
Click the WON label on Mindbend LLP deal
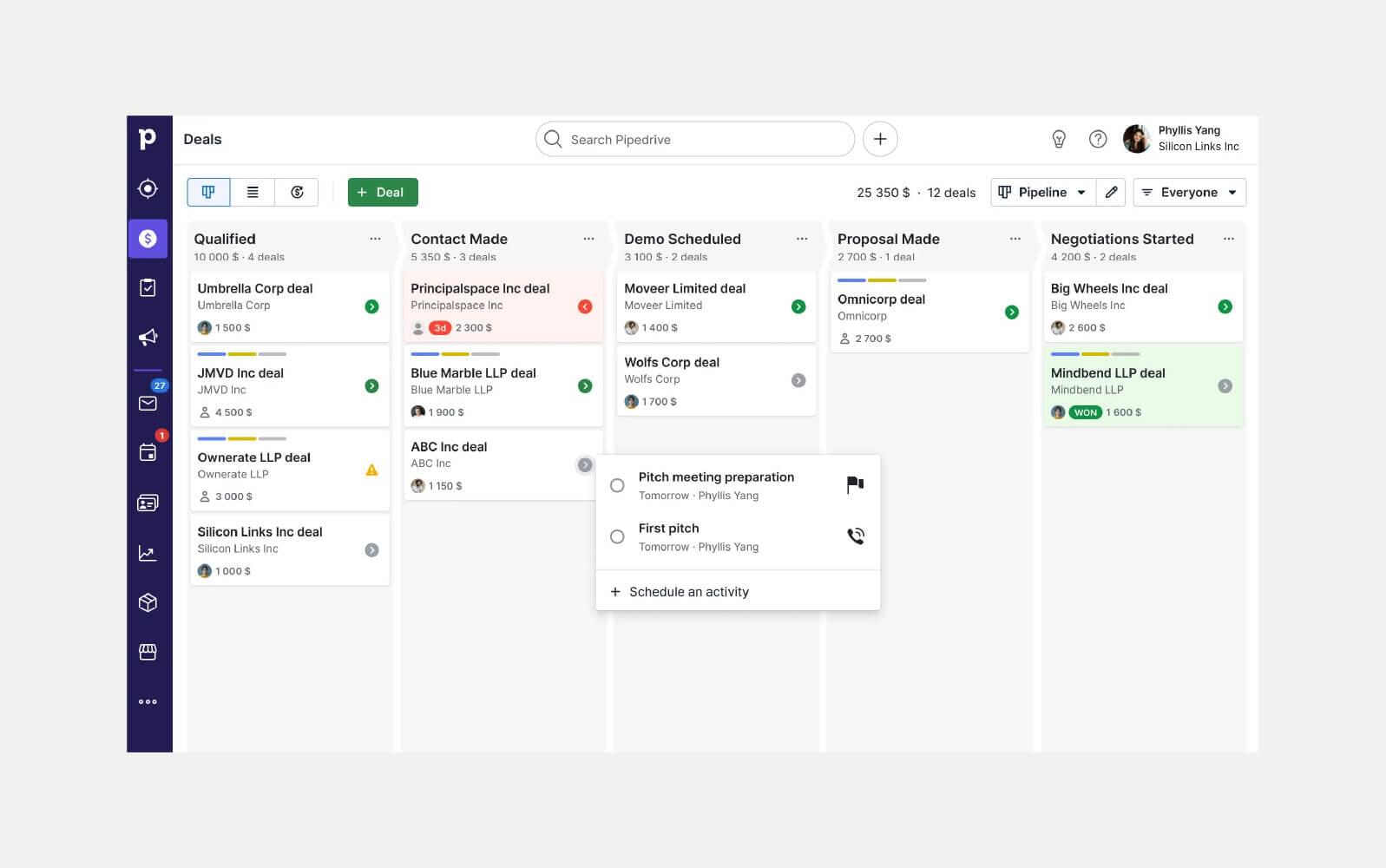pos(1086,412)
